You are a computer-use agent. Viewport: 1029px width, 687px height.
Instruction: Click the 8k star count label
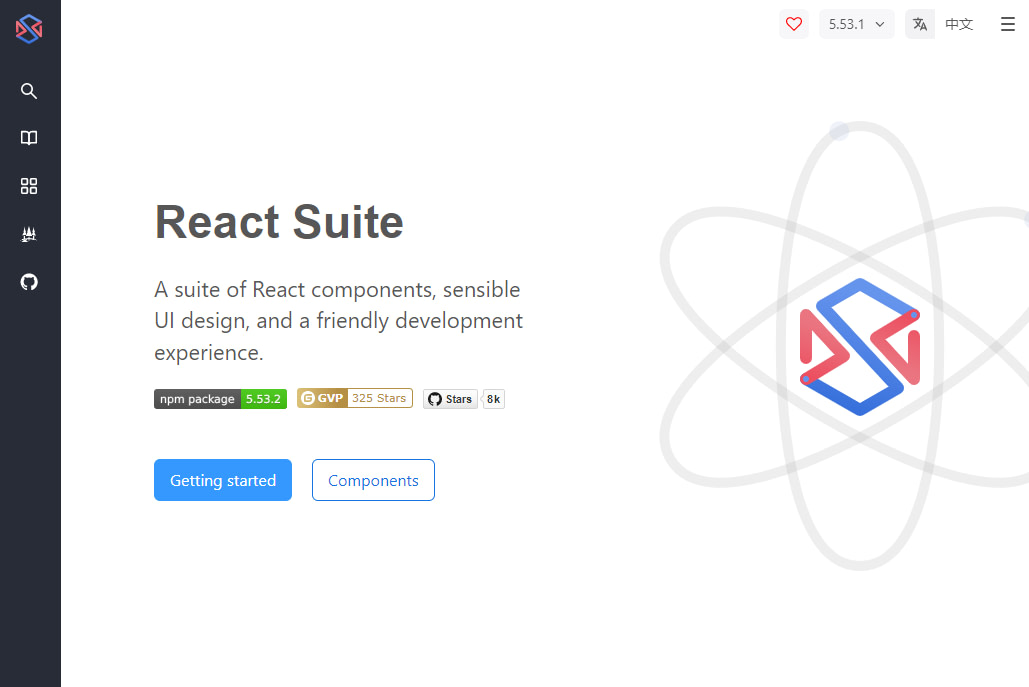click(492, 398)
